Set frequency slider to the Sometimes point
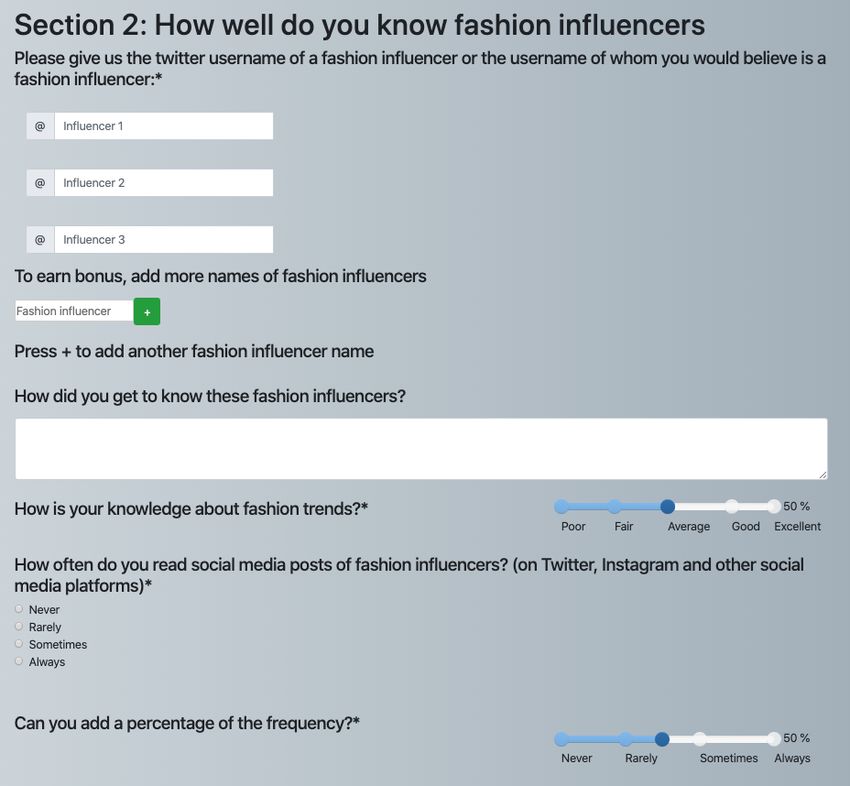 pos(700,739)
